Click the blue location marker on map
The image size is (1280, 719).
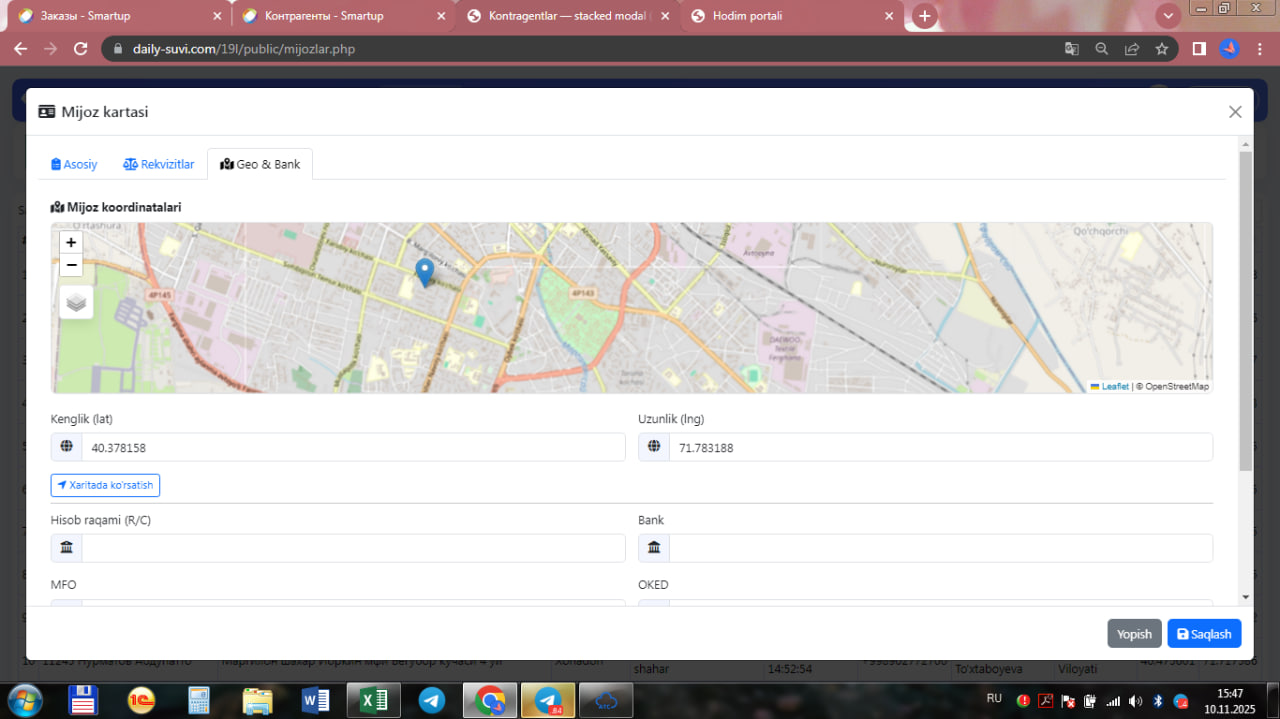click(424, 271)
